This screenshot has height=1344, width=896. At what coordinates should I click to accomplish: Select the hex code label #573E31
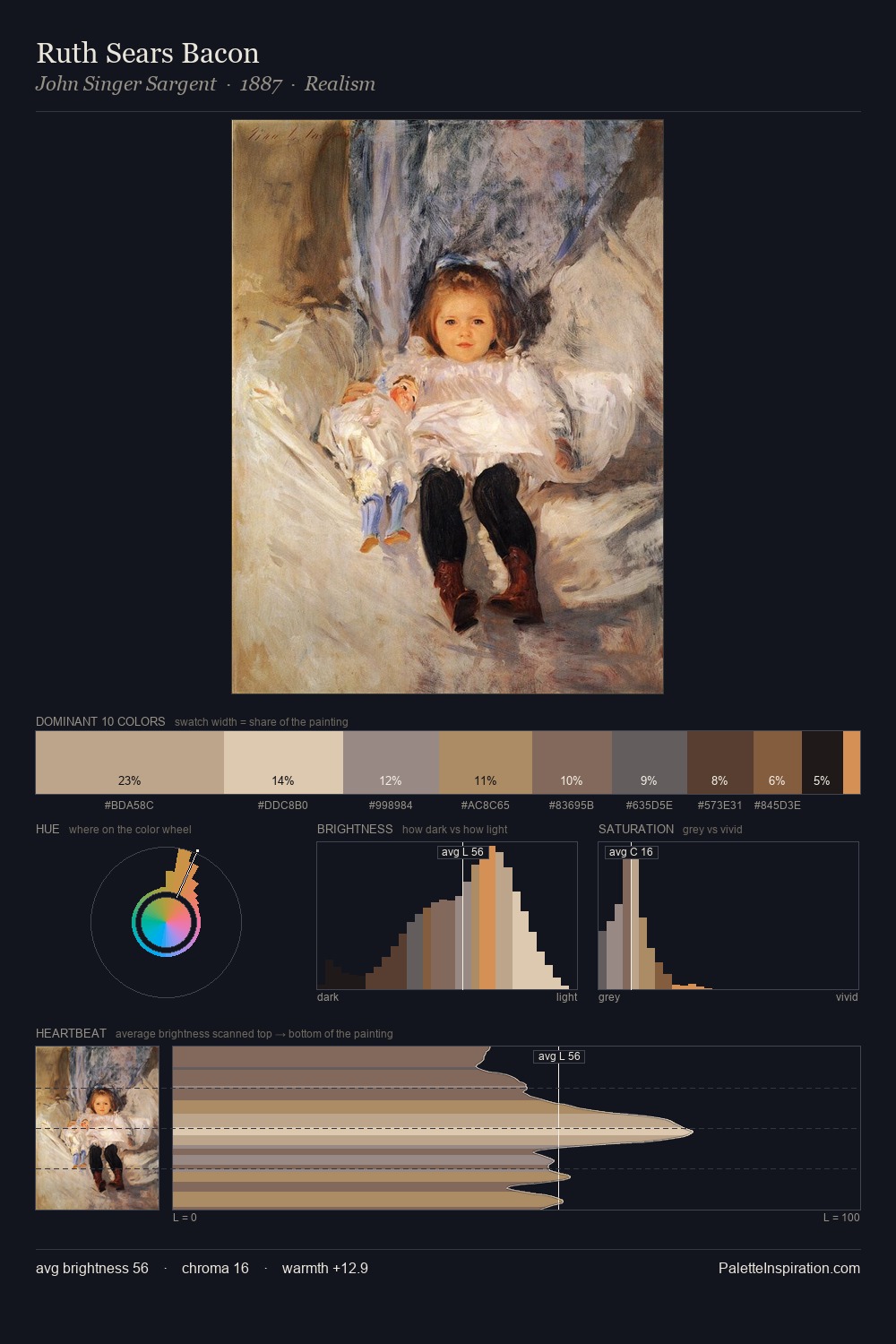[720, 806]
